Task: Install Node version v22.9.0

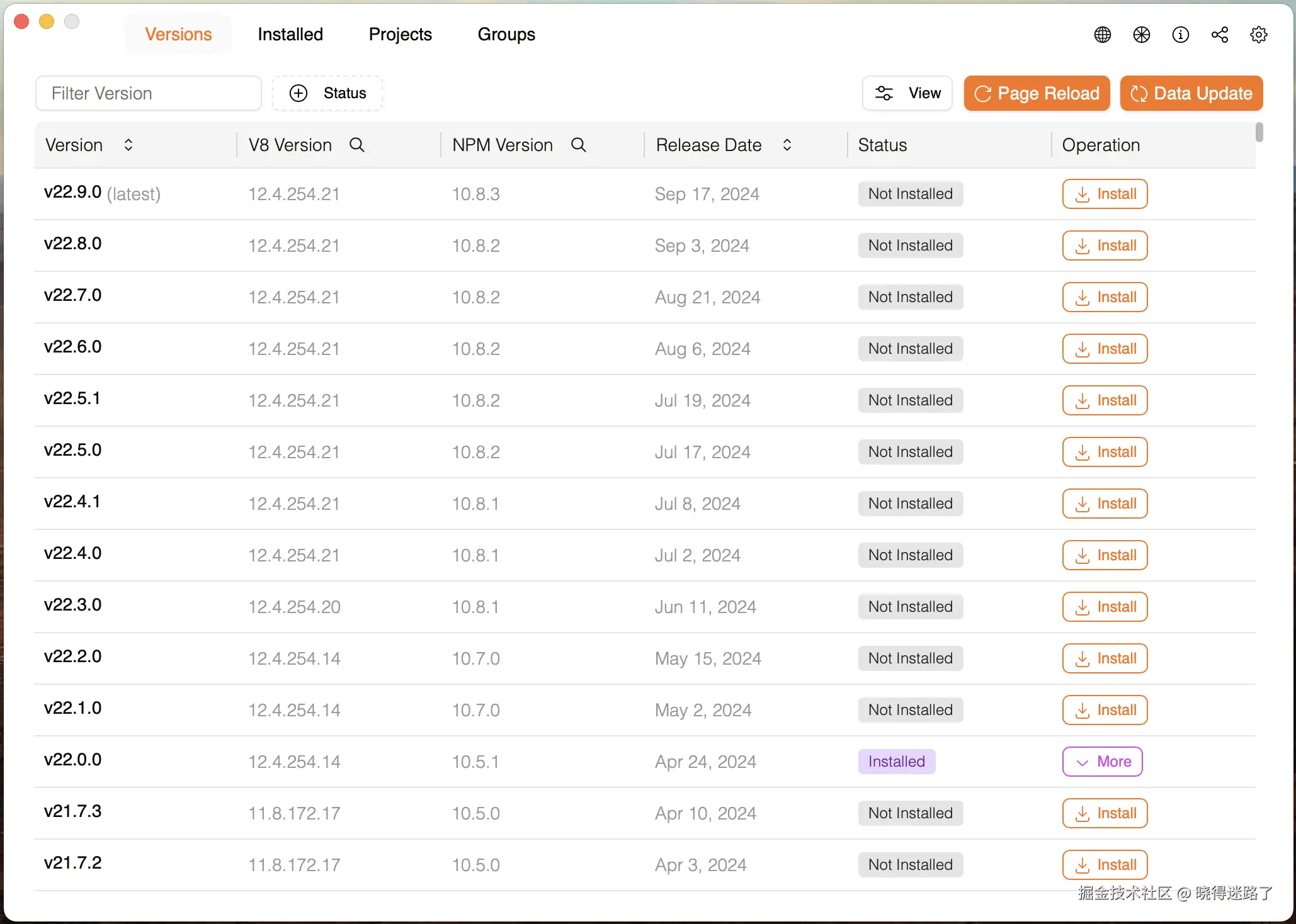Action: pos(1105,194)
